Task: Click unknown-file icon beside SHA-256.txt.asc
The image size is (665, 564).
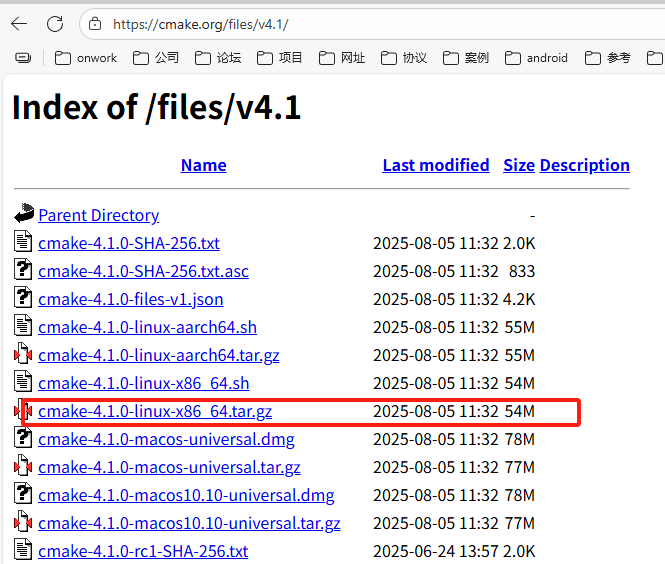Action: [x=23, y=269]
